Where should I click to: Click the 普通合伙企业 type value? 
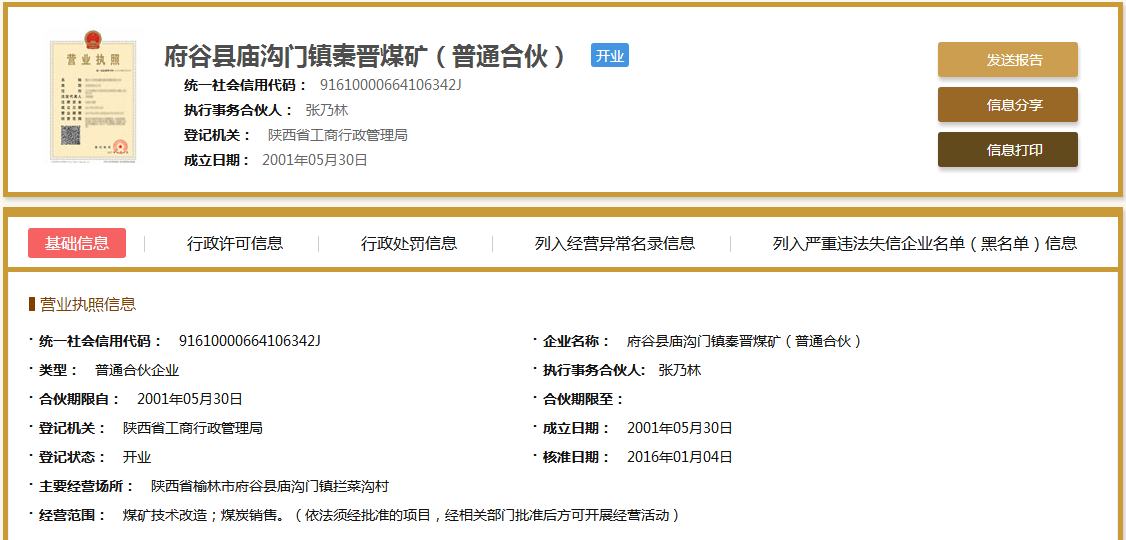click(x=137, y=370)
